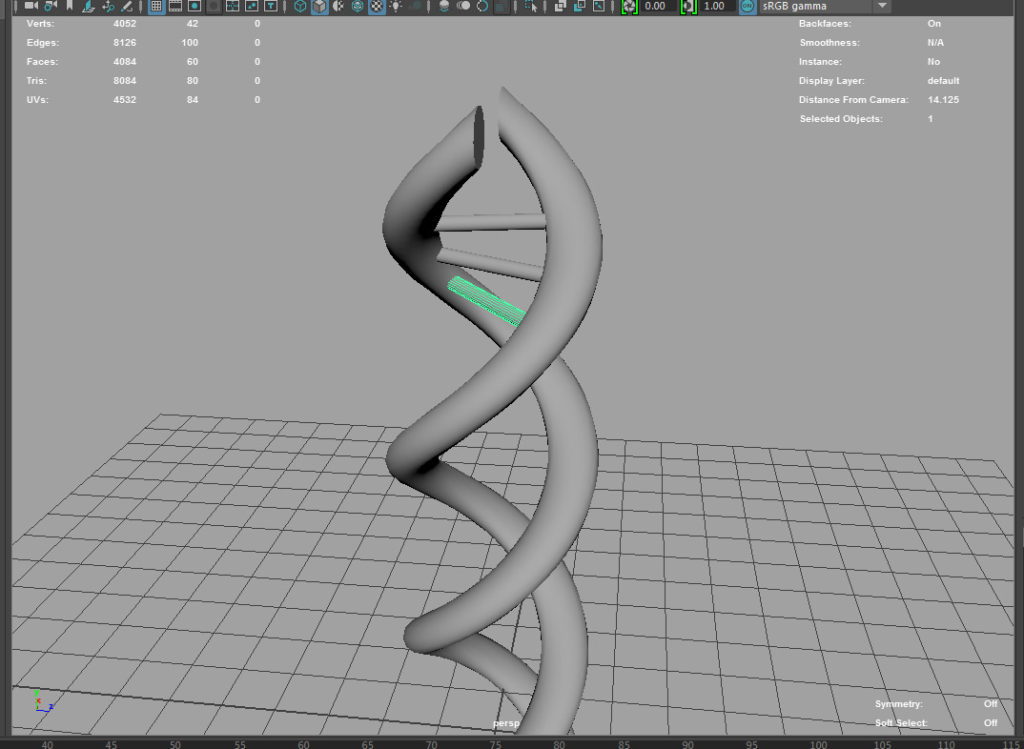Toggle X-Ray Active Components icon
This screenshot has width=1024, height=749.
click(579, 6)
